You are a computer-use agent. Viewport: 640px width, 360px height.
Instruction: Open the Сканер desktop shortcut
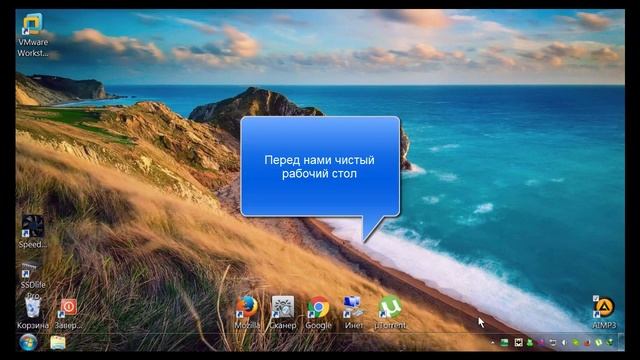(283, 313)
